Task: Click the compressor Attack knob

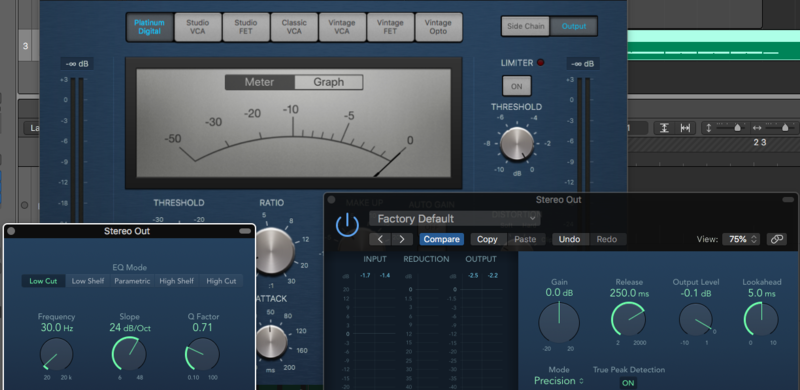Action: 270,342
